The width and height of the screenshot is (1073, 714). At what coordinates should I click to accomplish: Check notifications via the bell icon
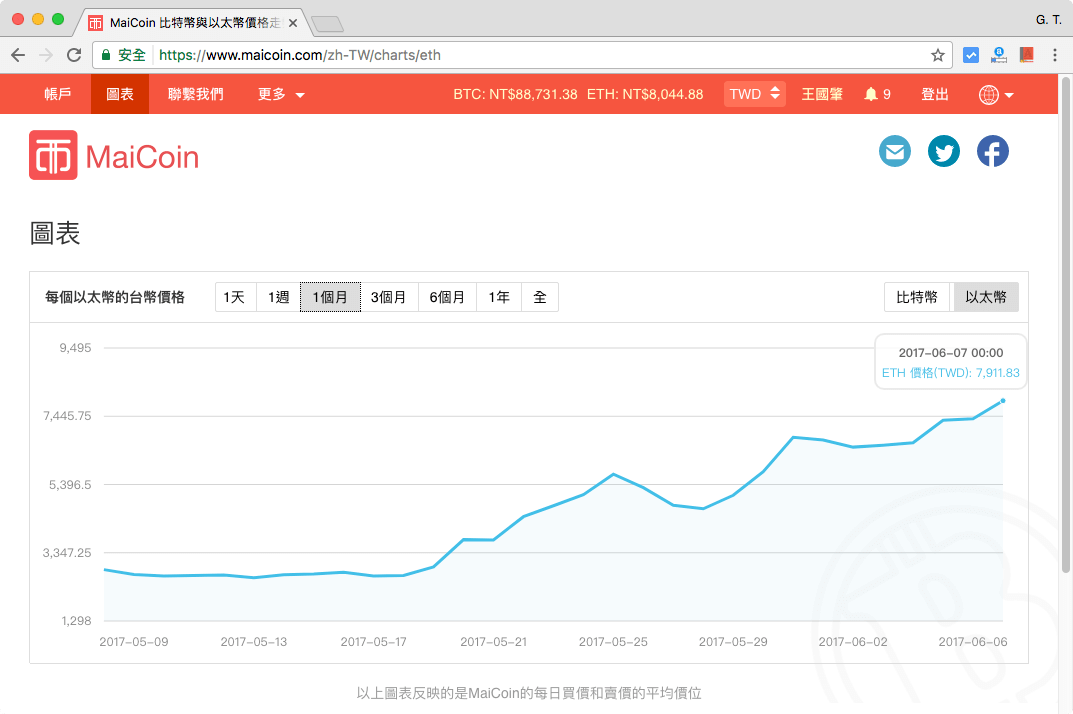870,94
